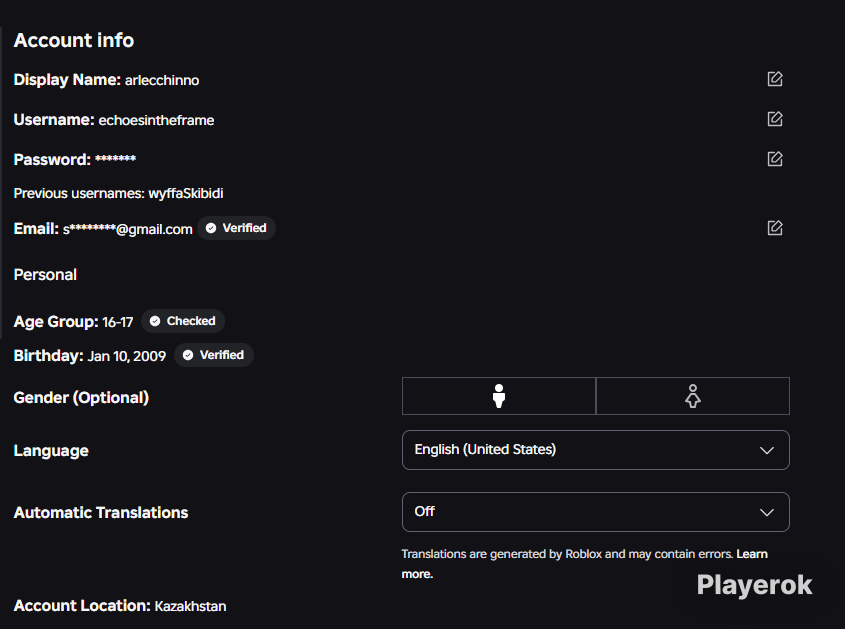Edit the Display Name with pencil icon
Image resolution: width=845 pixels, height=629 pixels.
click(774, 79)
